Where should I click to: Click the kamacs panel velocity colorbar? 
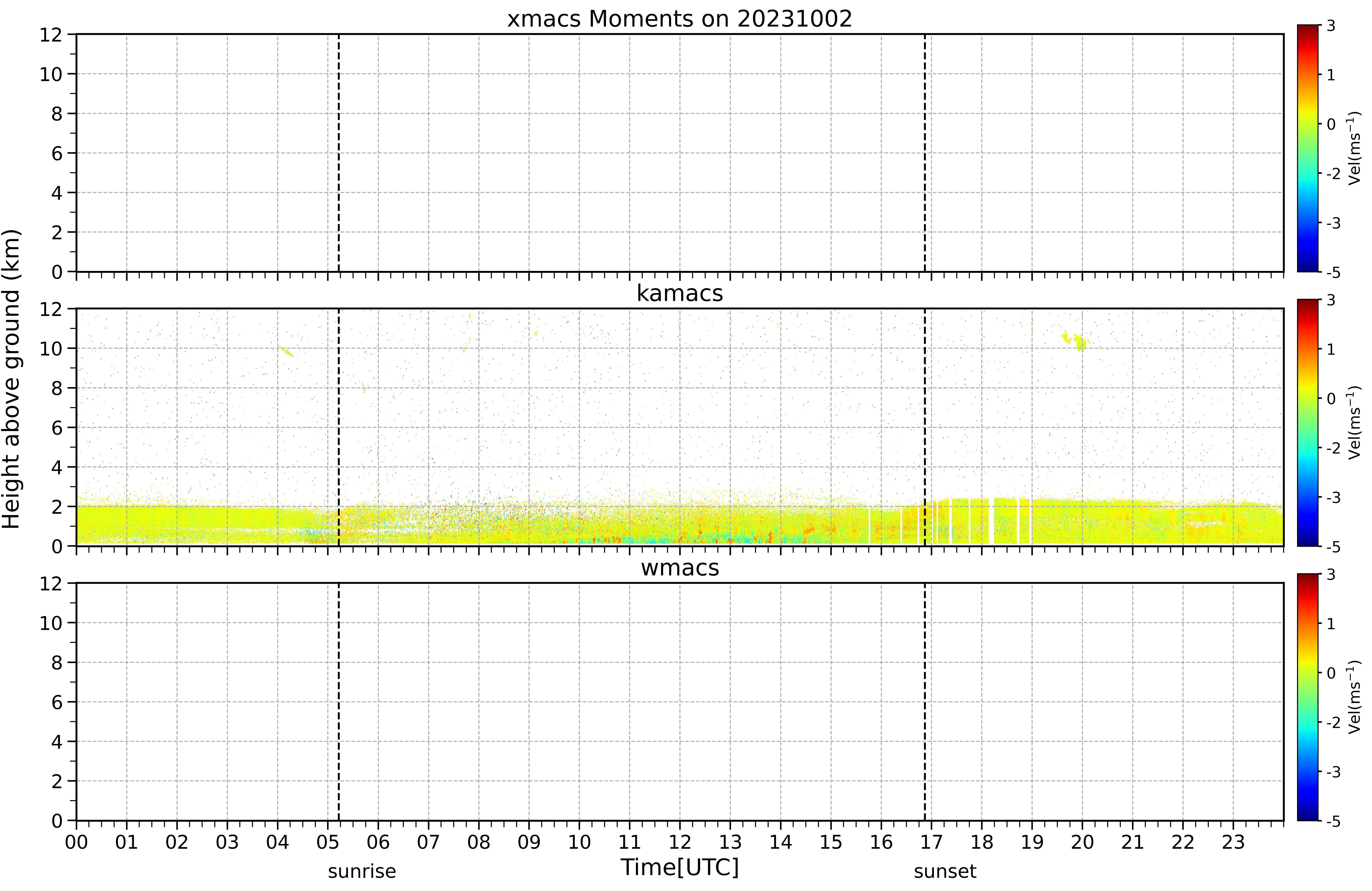point(1308,423)
